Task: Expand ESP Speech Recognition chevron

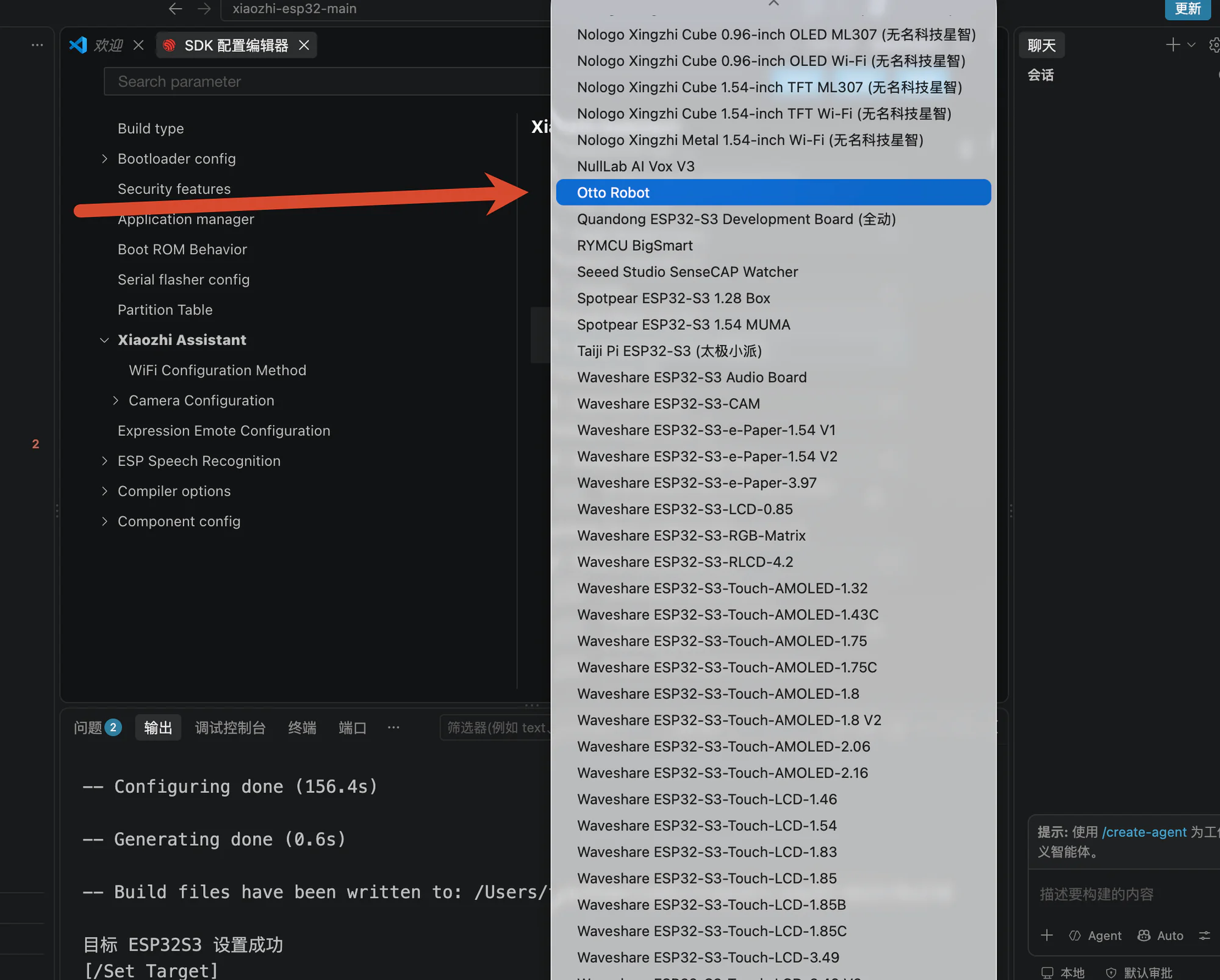Action: pyautogui.click(x=104, y=460)
